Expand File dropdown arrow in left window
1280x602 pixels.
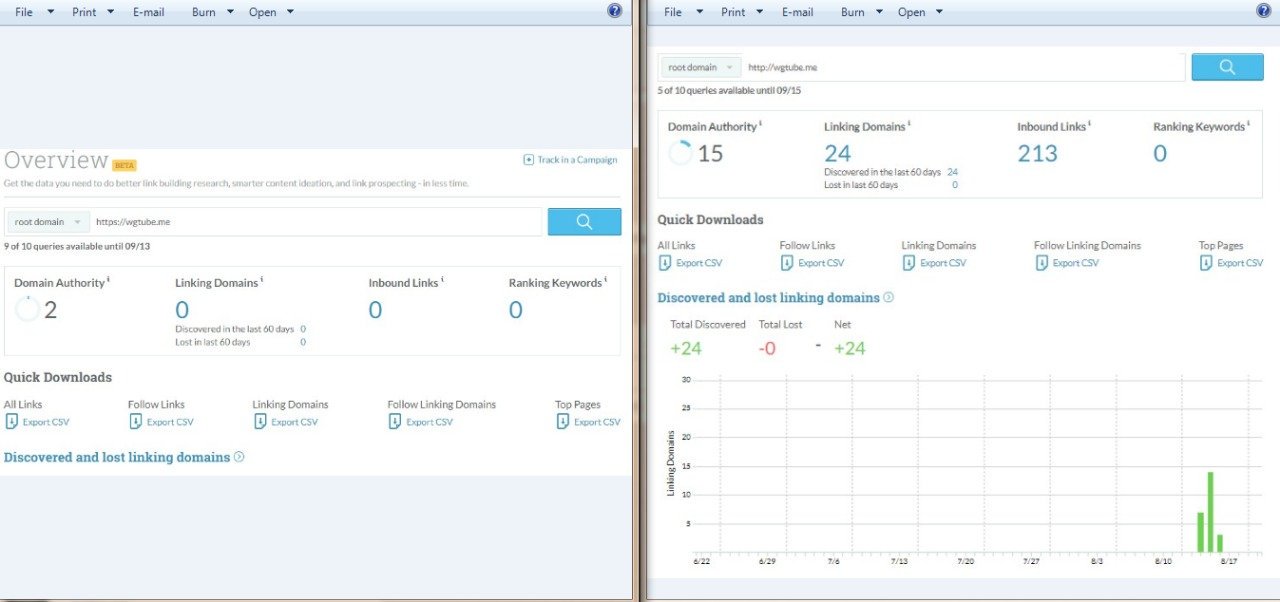pyautogui.click(x=52, y=12)
